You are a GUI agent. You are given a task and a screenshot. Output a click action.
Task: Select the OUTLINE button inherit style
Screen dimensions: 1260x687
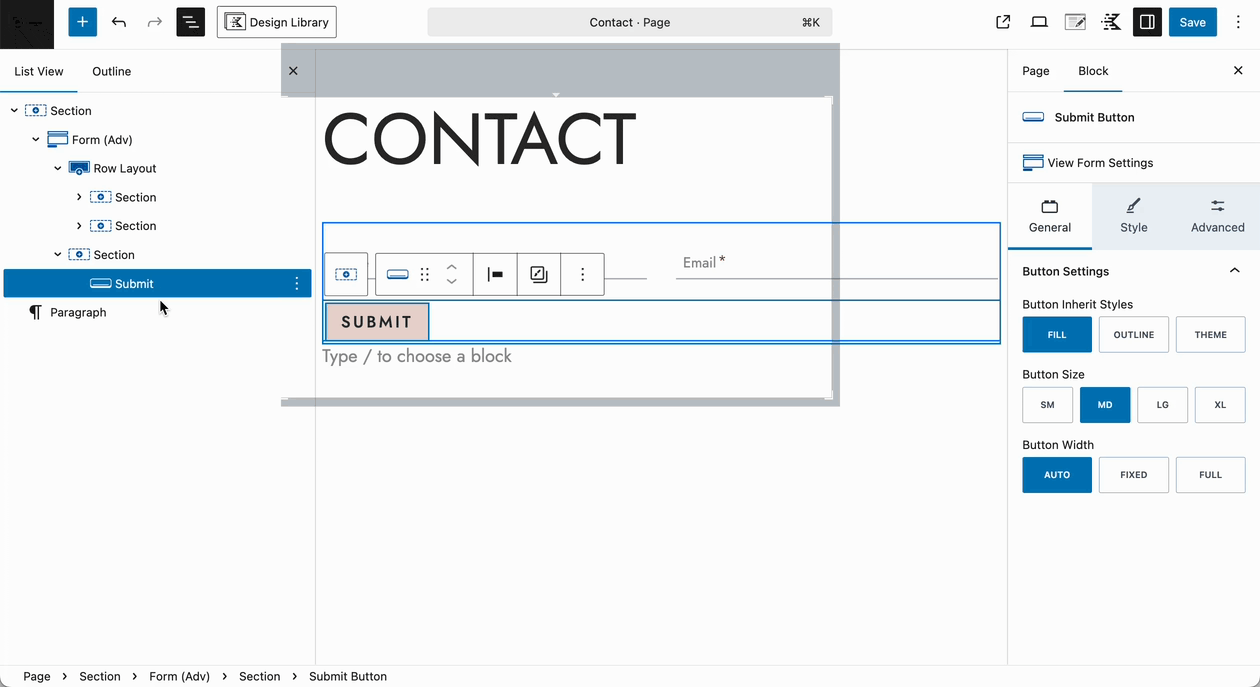click(x=1133, y=334)
